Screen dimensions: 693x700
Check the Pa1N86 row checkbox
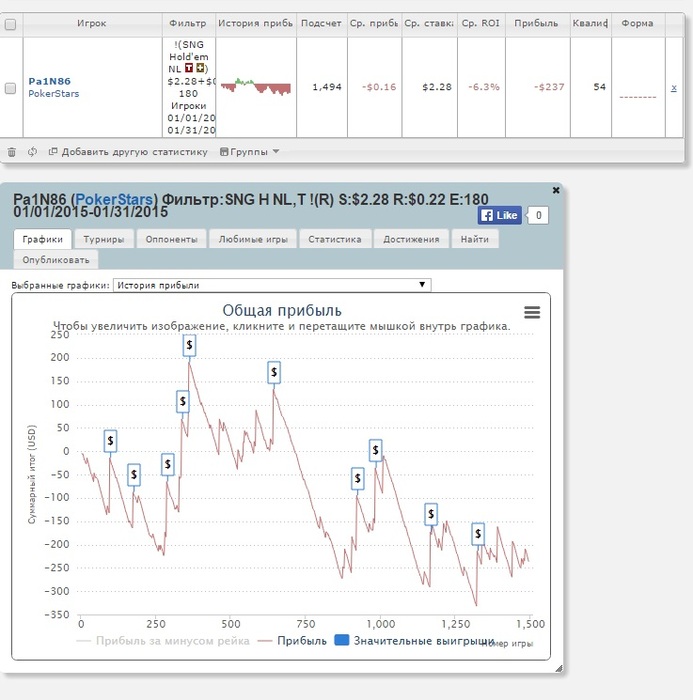pos(10,88)
